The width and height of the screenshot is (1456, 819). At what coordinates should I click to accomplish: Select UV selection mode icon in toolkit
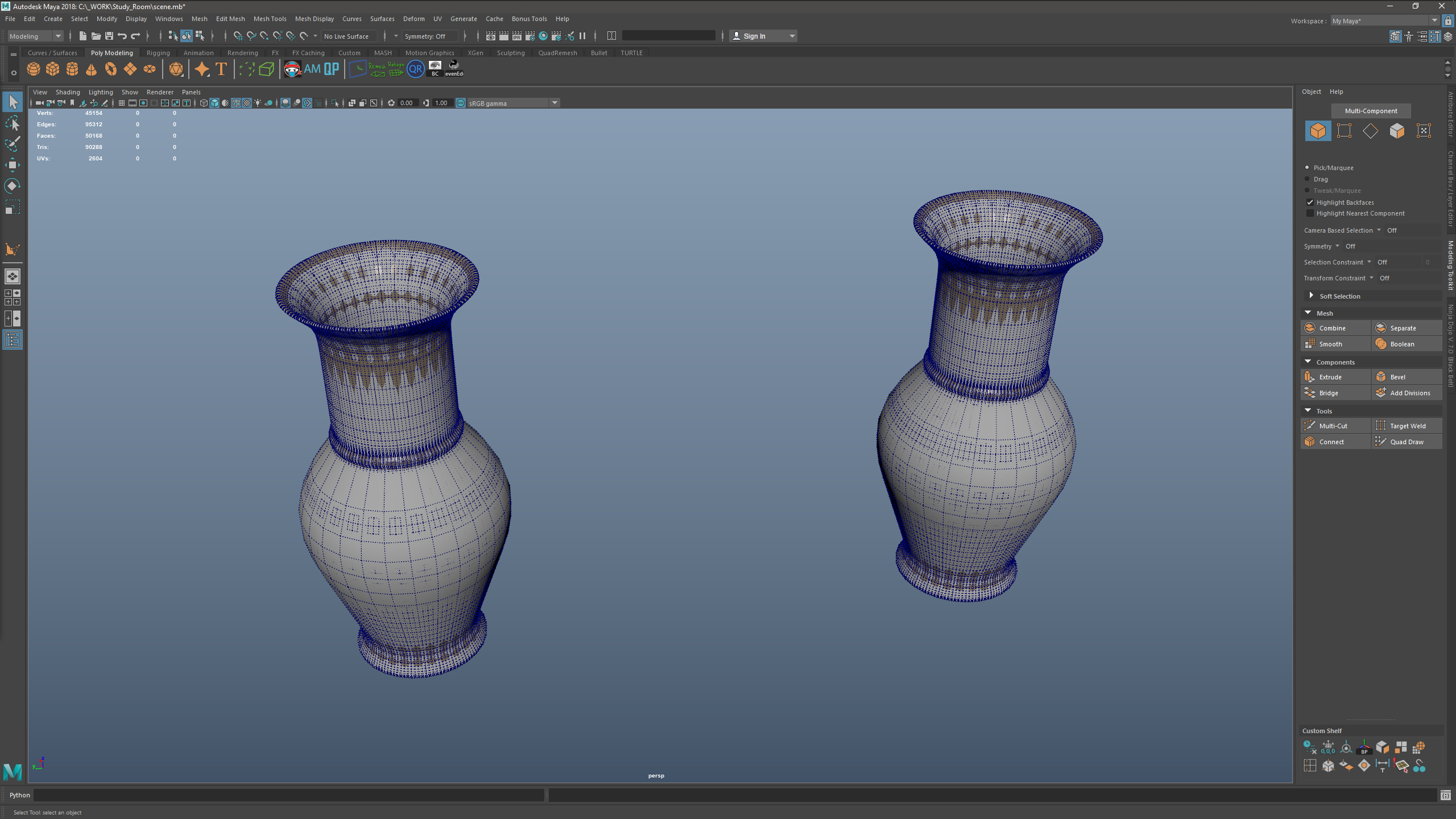click(x=1424, y=131)
